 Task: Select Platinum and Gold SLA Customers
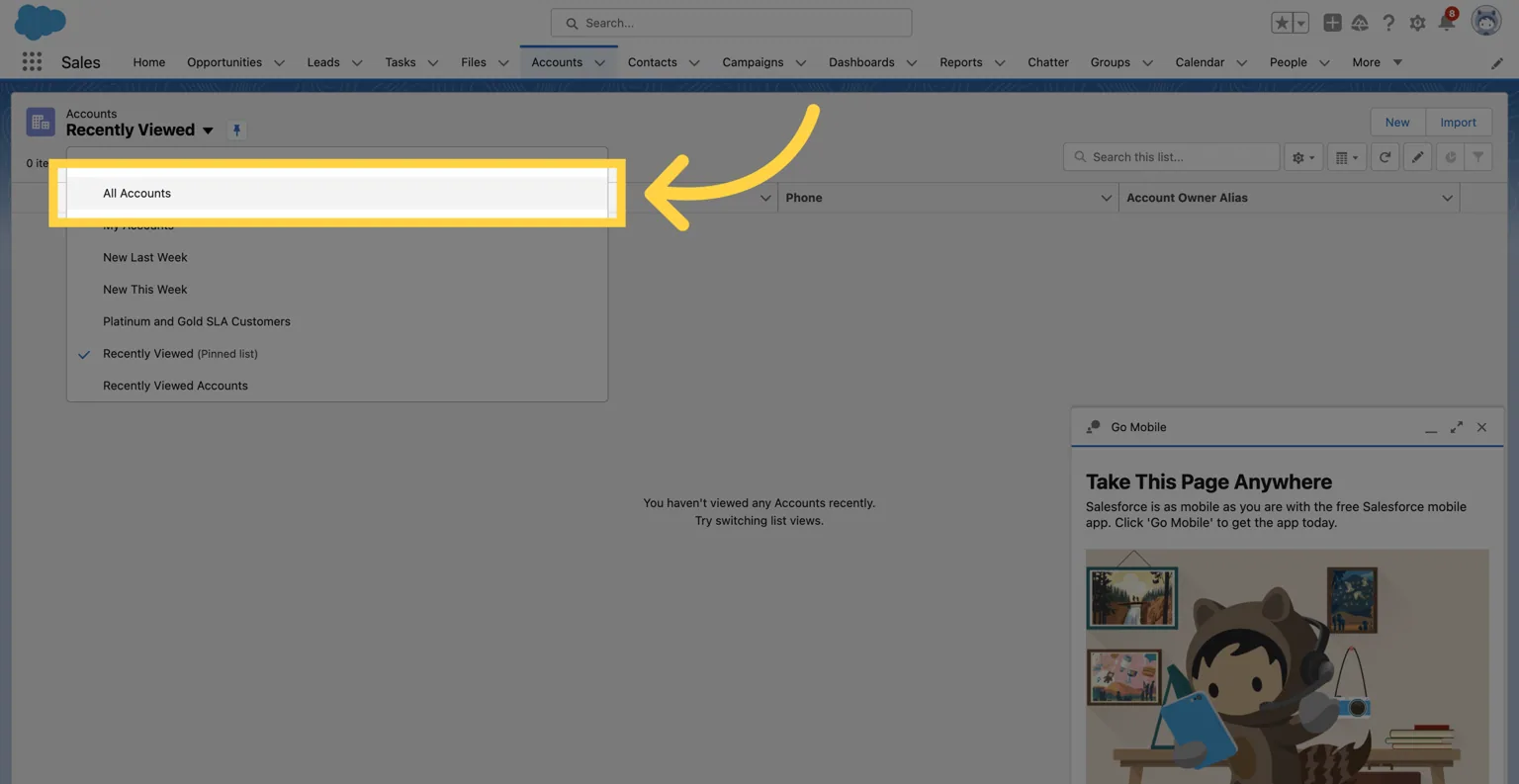tap(336, 321)
